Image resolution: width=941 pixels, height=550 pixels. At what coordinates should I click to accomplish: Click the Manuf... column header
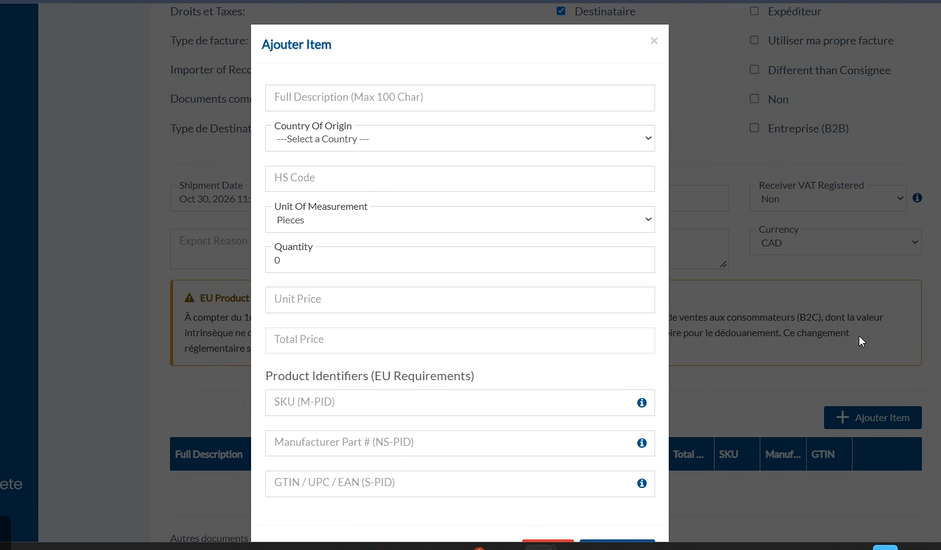click(783, 455)
